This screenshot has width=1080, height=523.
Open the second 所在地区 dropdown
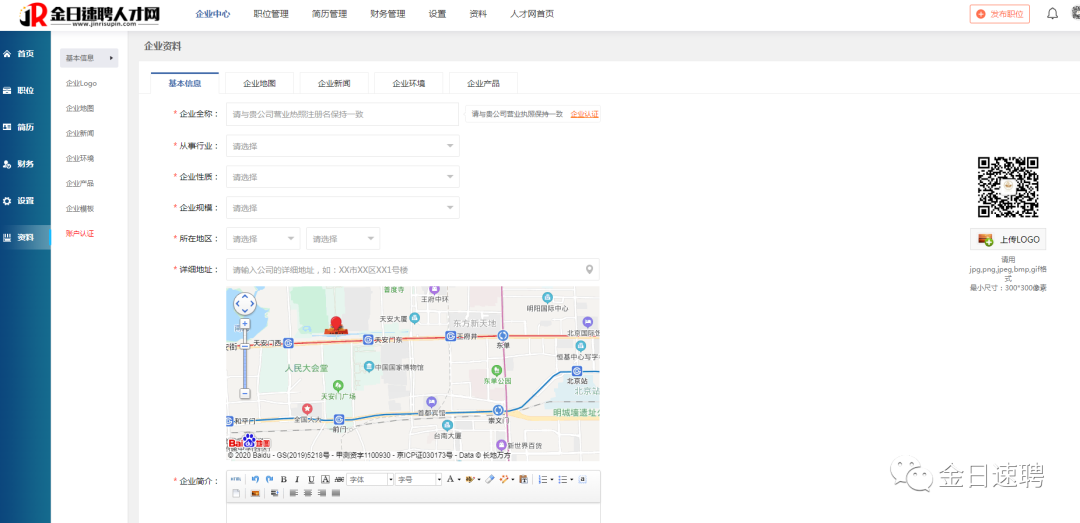tap(343, 238)
